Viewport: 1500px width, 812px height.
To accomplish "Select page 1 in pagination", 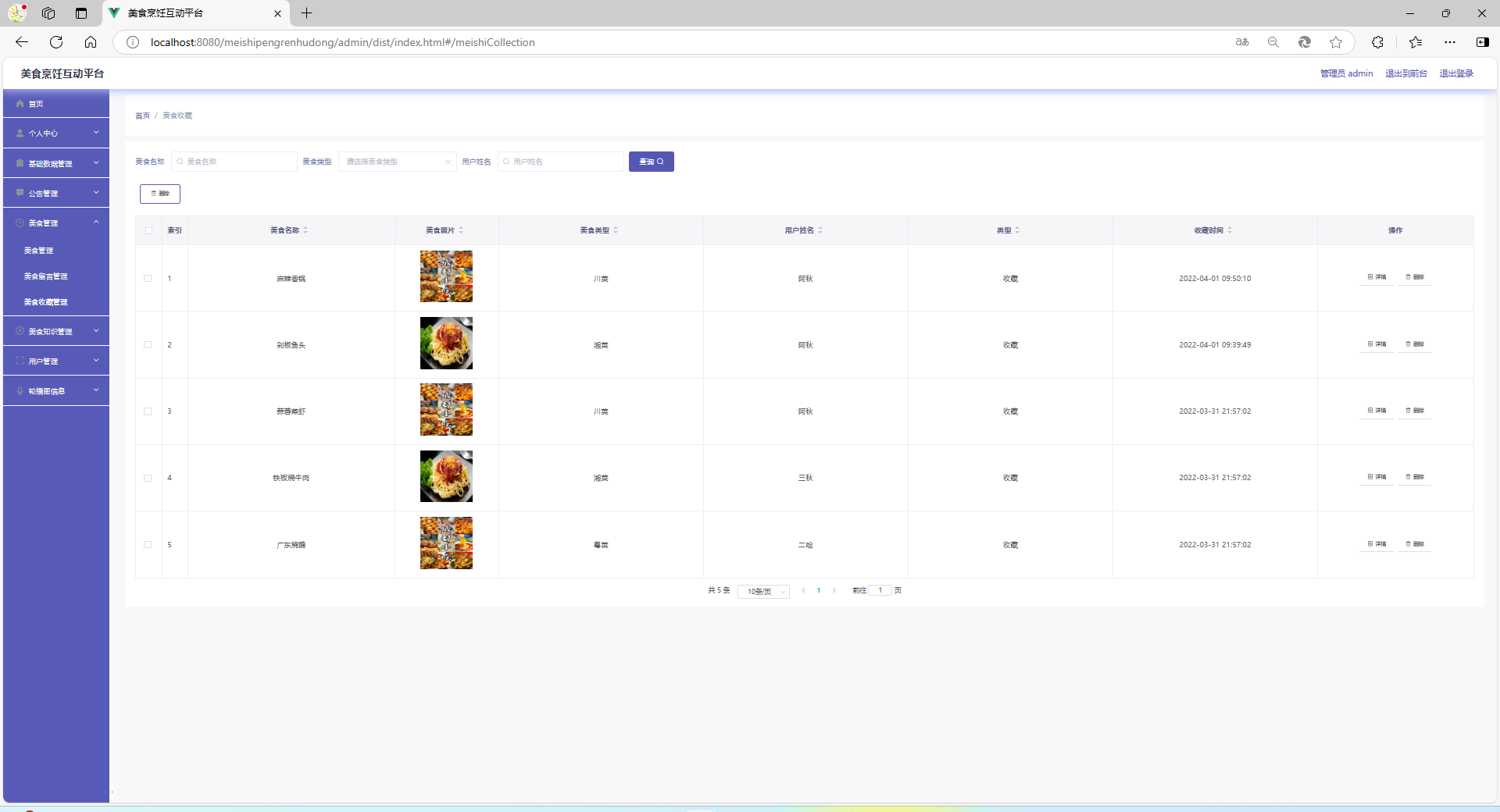I will point(819,590).
